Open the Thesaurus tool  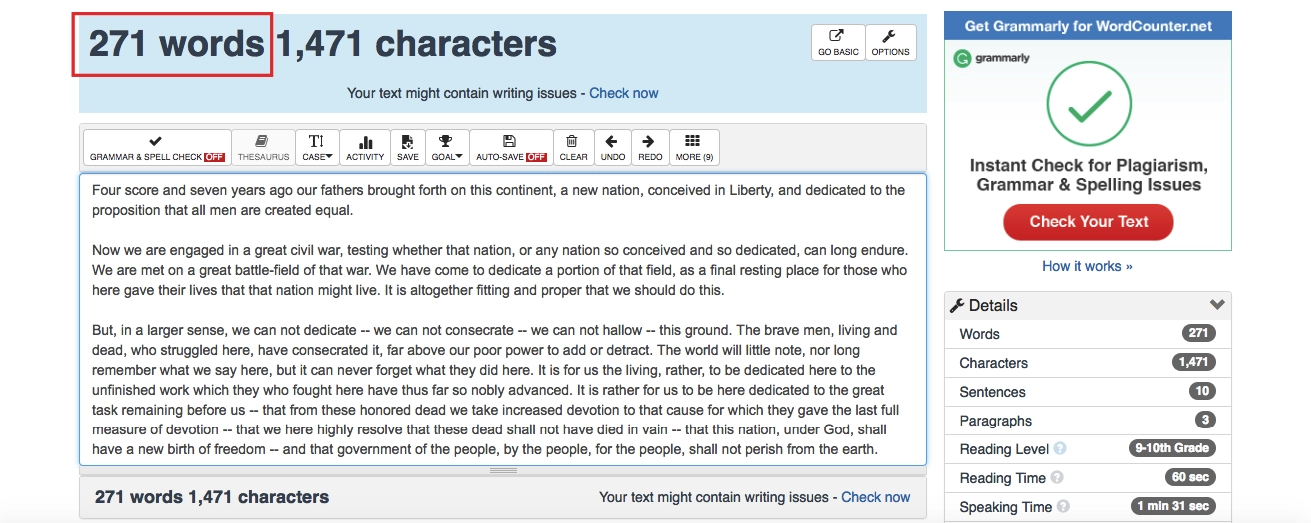click(x=263, y=148)
